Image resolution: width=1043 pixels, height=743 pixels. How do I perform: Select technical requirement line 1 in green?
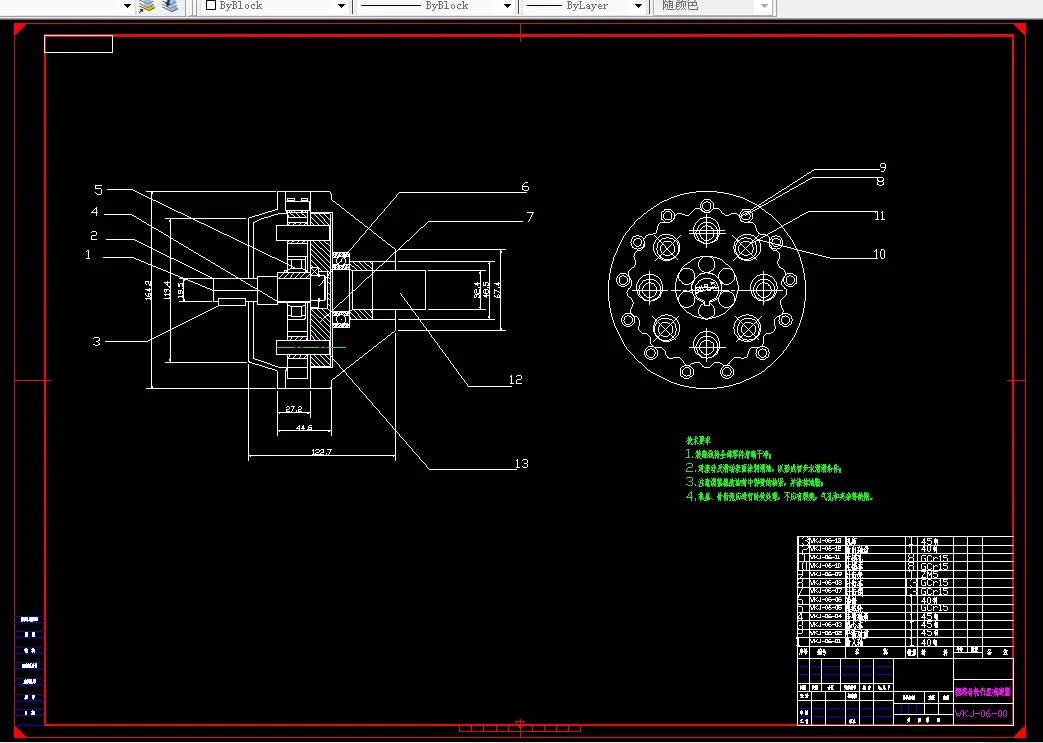coord(728,454)
